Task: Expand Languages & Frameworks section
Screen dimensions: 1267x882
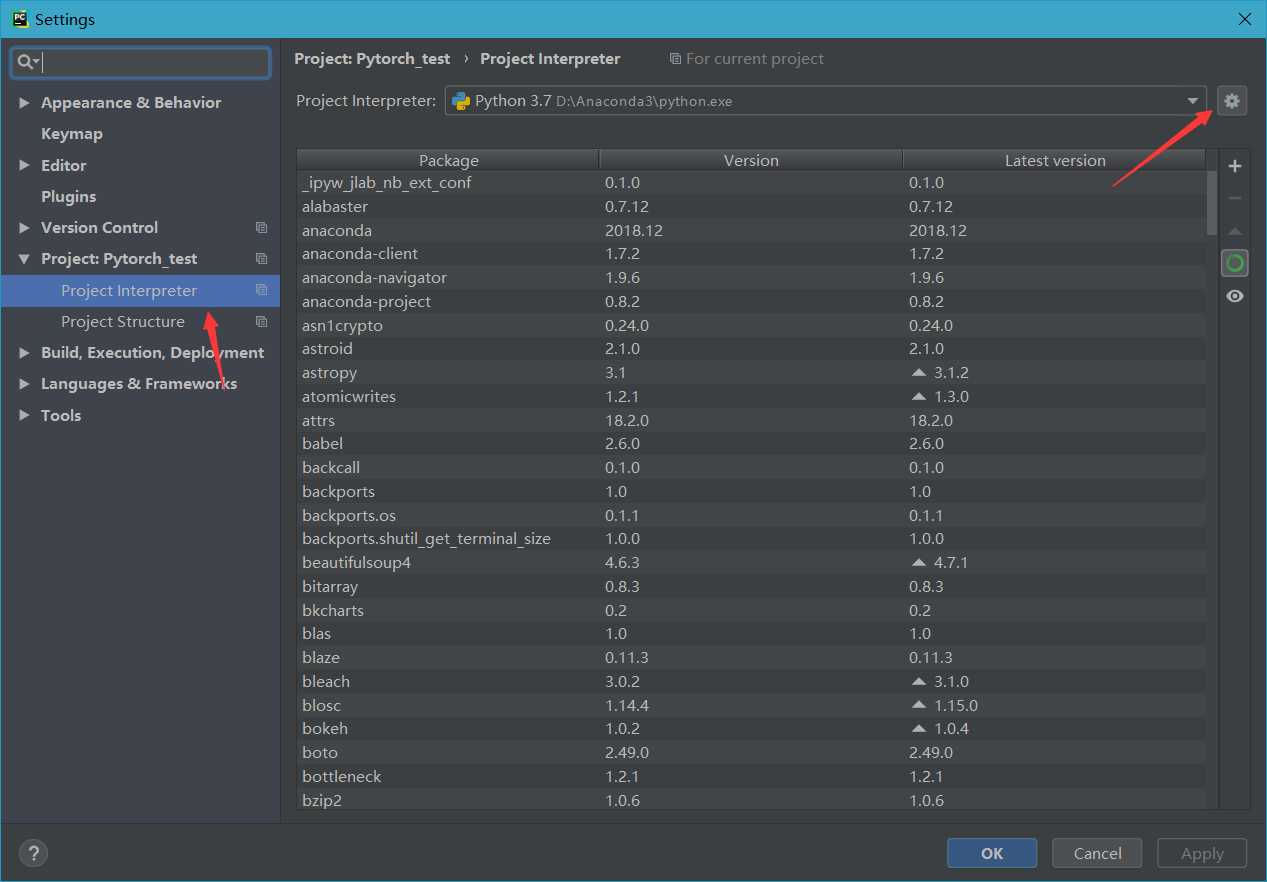Action: (x=24, y=384)
